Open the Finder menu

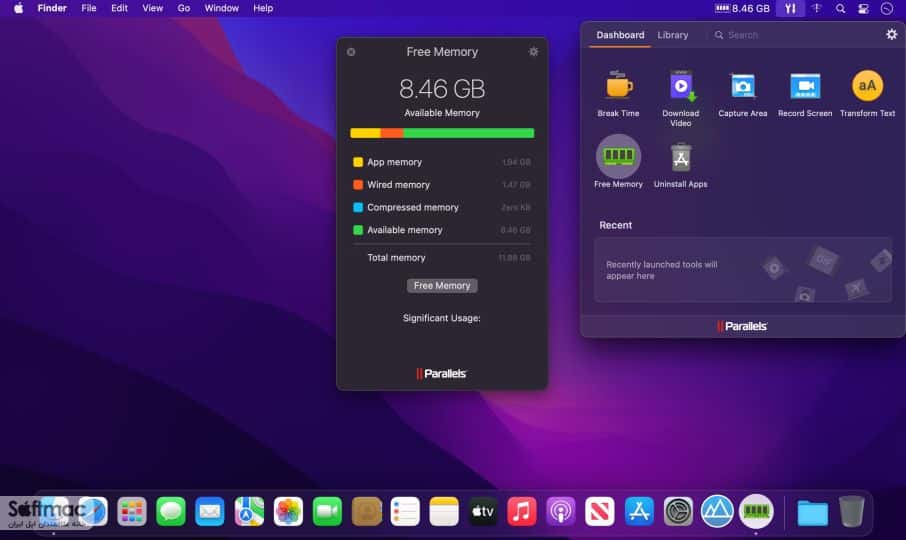pyautogui.click(x=52, y=8)
